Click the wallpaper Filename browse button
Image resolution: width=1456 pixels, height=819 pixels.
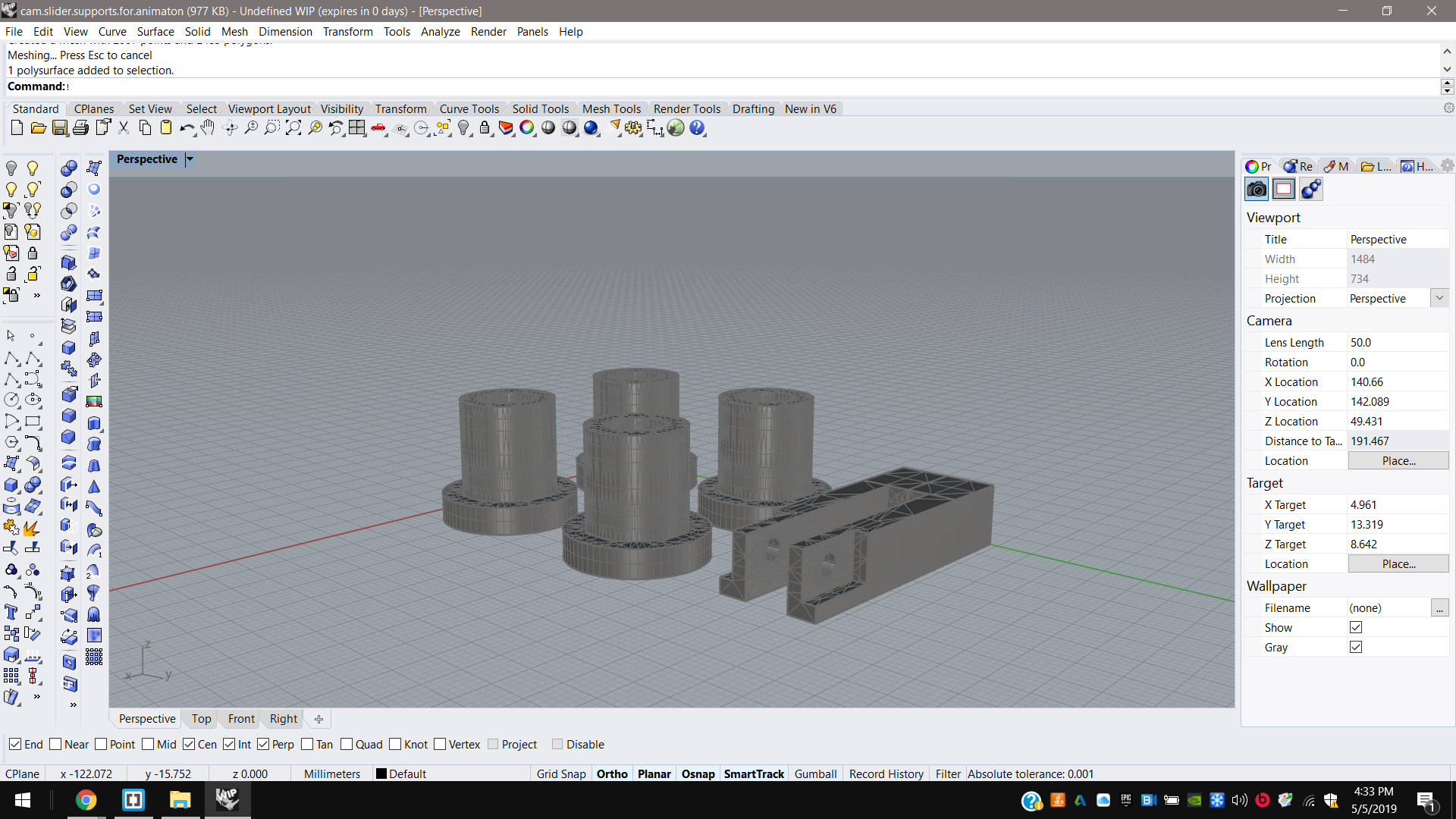(x=1439, y=608)
